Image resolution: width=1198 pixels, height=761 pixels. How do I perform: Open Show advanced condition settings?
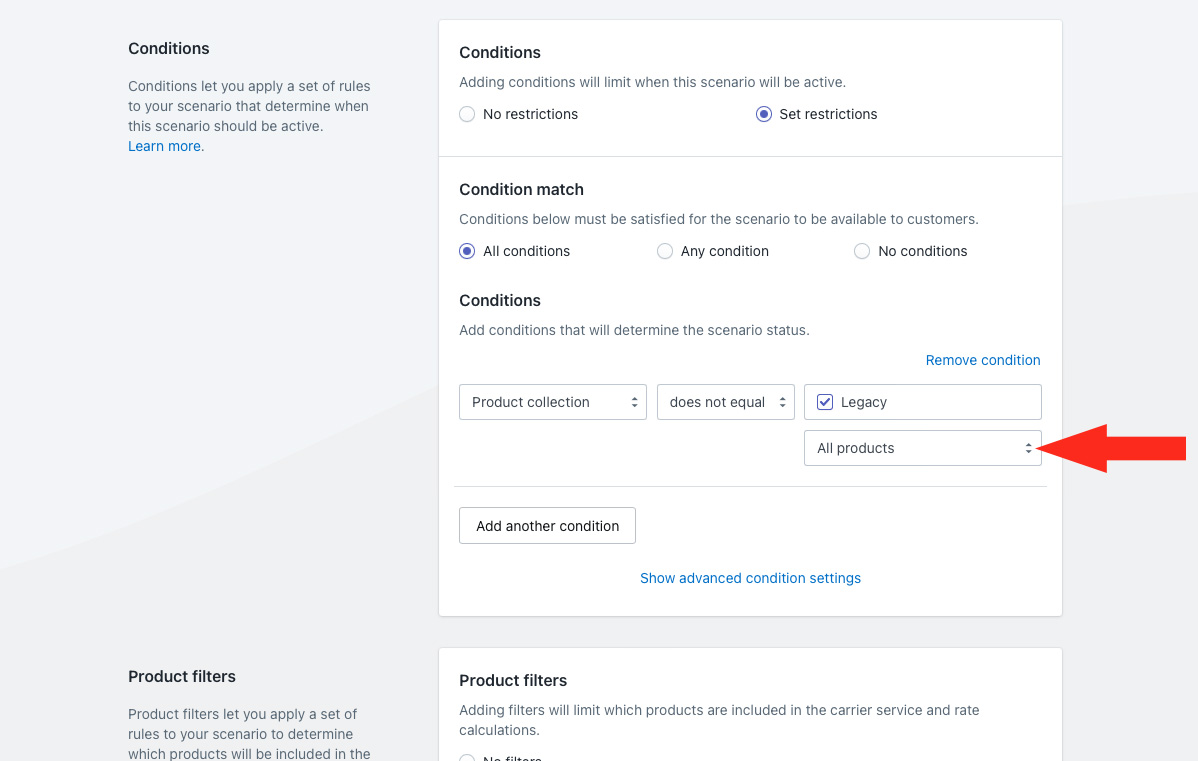[750, 578]
